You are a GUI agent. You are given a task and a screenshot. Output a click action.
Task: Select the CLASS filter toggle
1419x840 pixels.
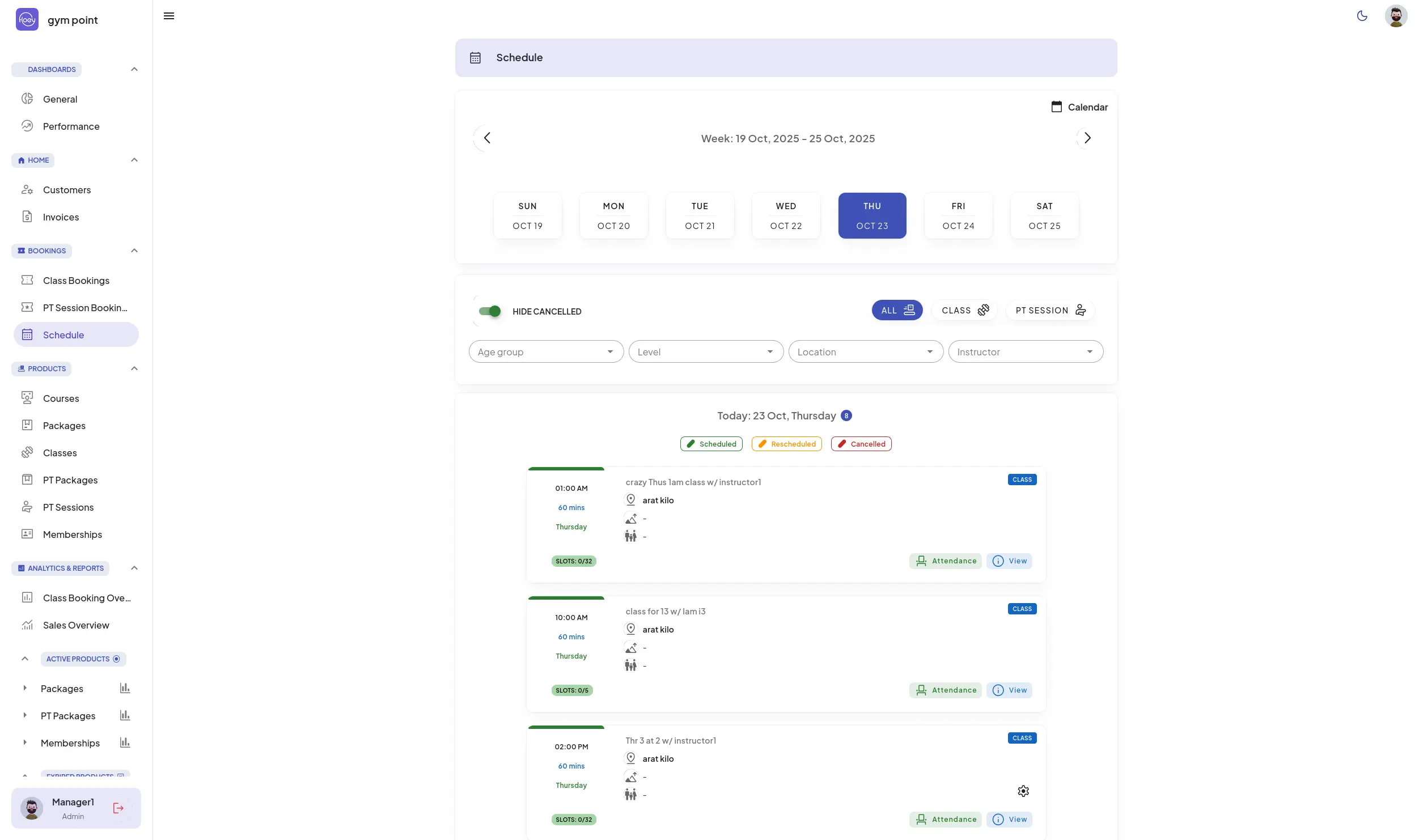pyautogui.click(x=964, y=310)
